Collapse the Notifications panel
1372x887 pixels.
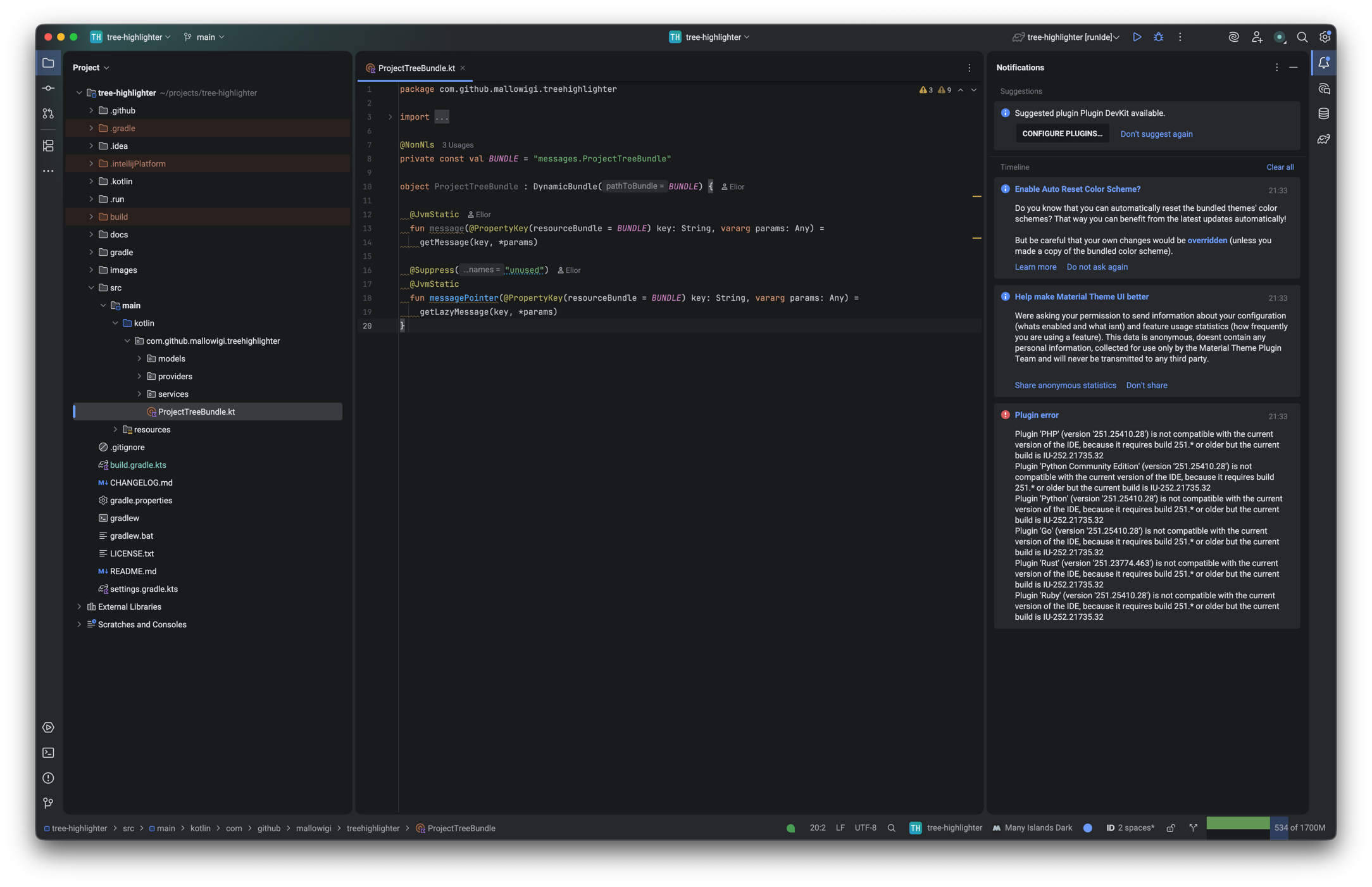tap(1293, 67)
